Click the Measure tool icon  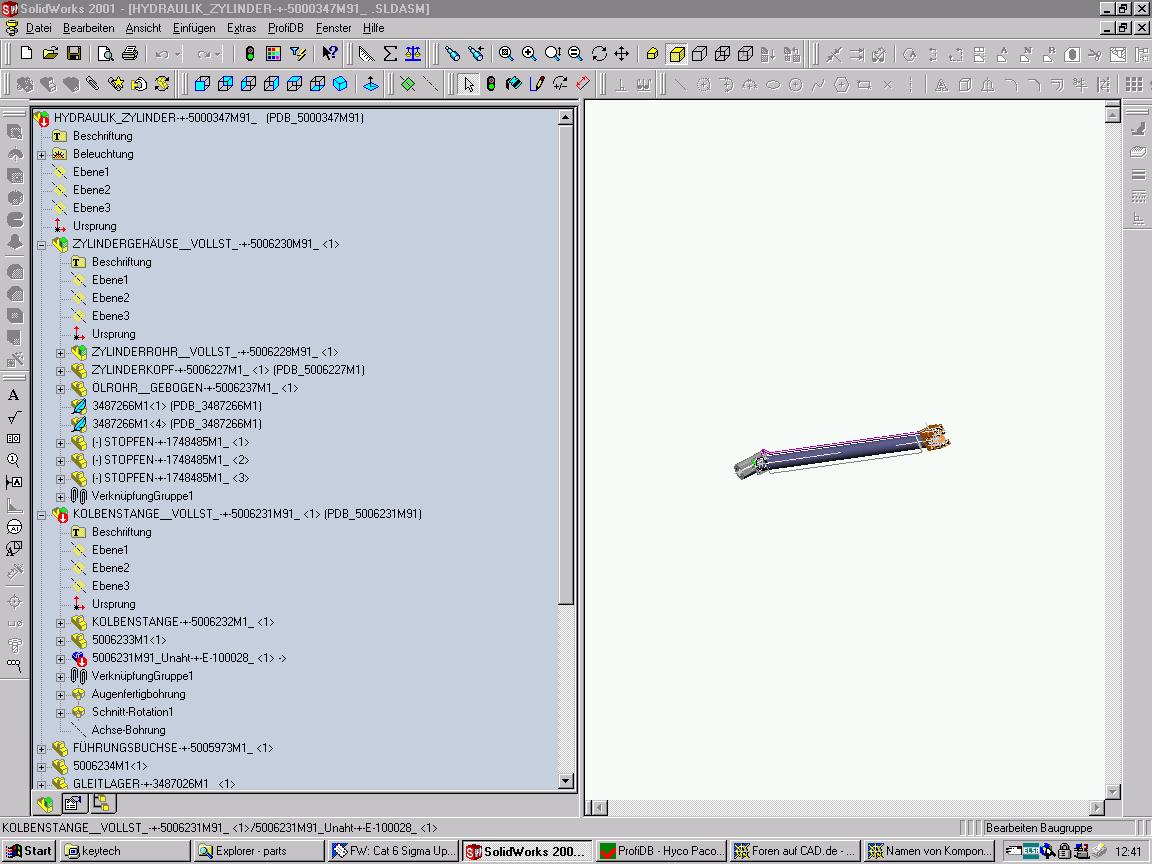[366, 54]
